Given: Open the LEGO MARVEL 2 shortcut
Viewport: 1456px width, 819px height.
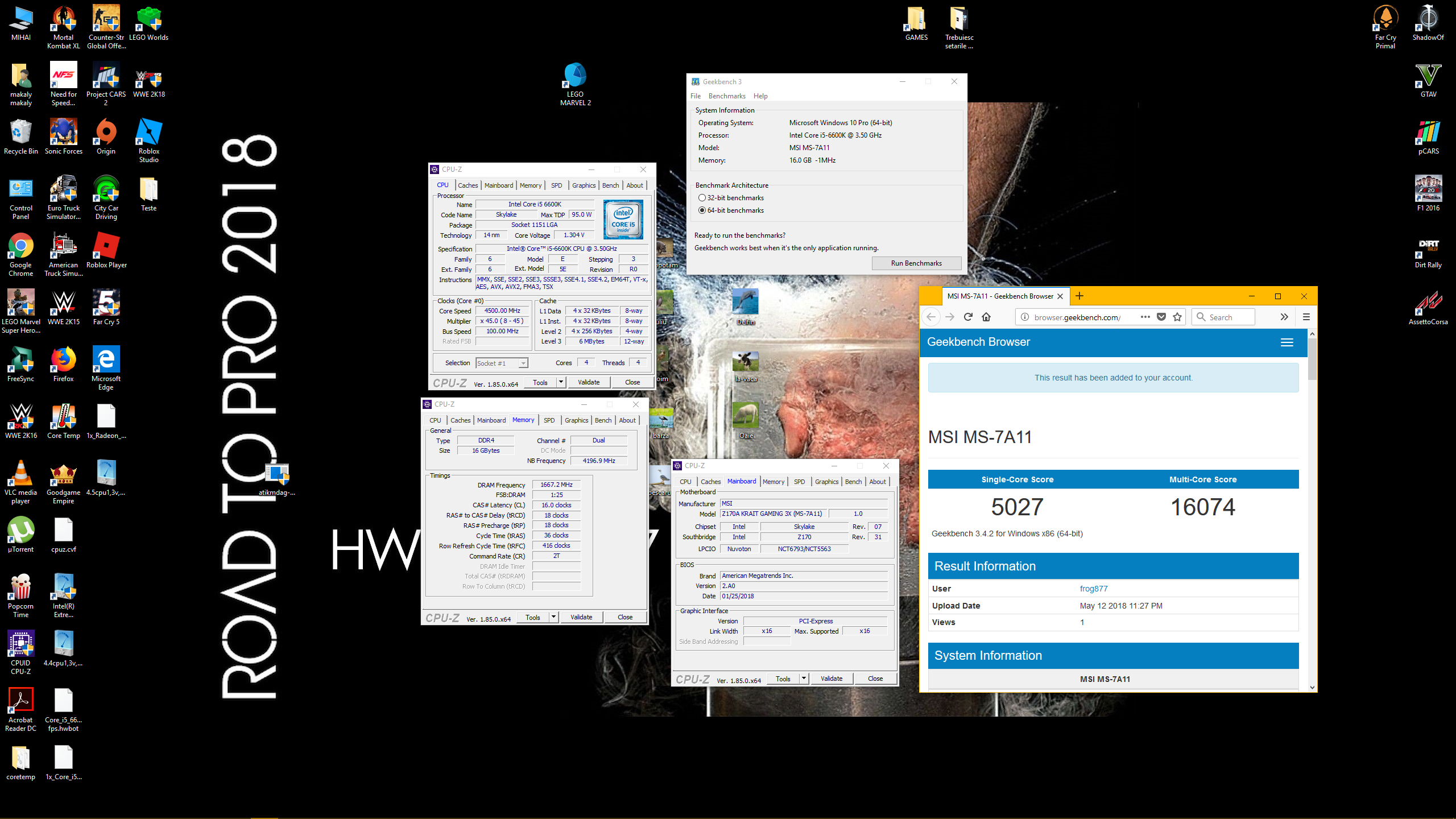Looking at the screenshot, I should [x=575, y=84].
